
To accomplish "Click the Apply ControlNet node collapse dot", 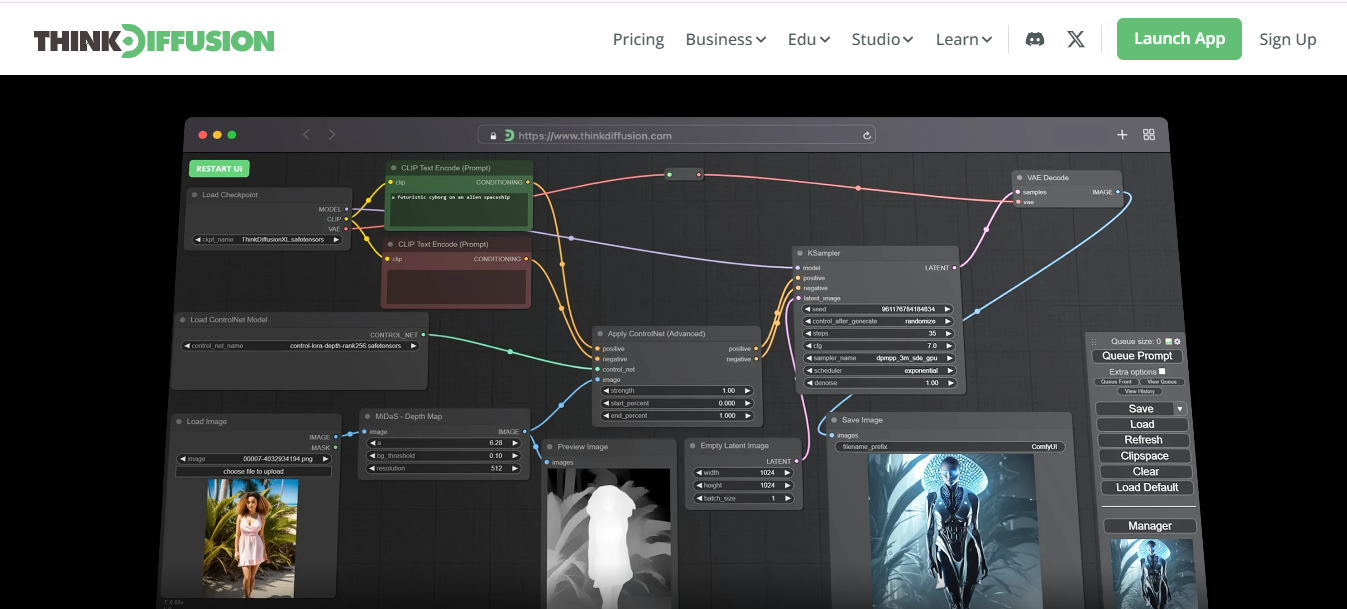I will coord(600,334).
